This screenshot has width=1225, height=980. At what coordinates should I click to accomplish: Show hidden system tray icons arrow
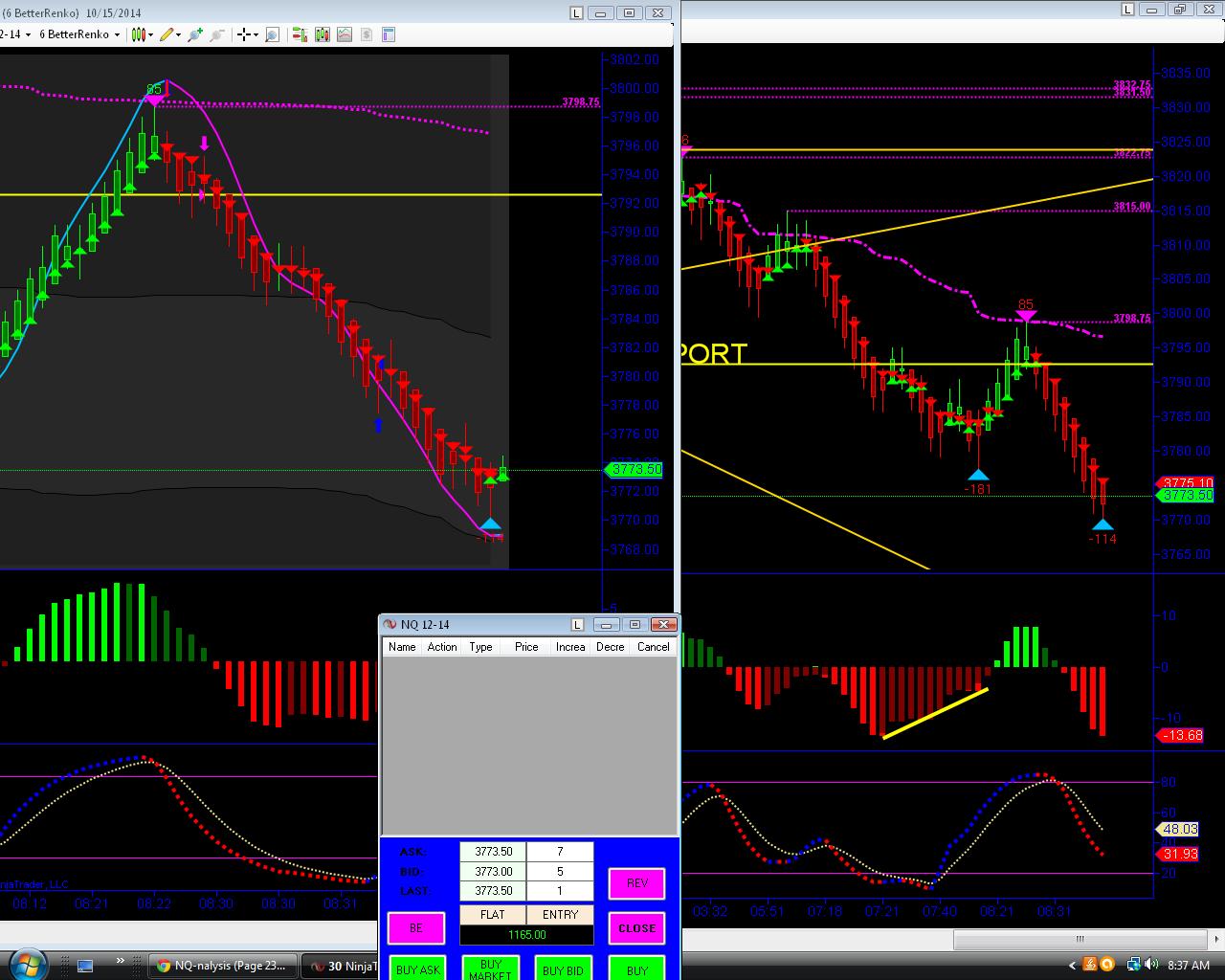pos(1071,965)
